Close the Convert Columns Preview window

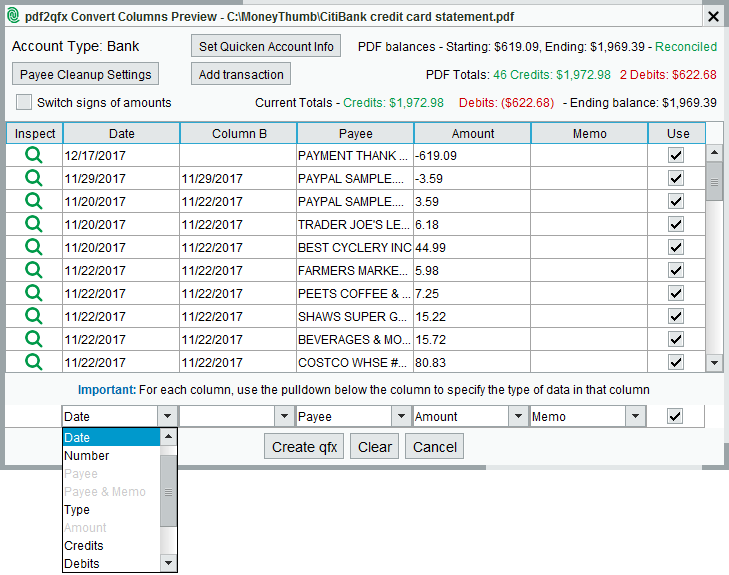[713, 17]
